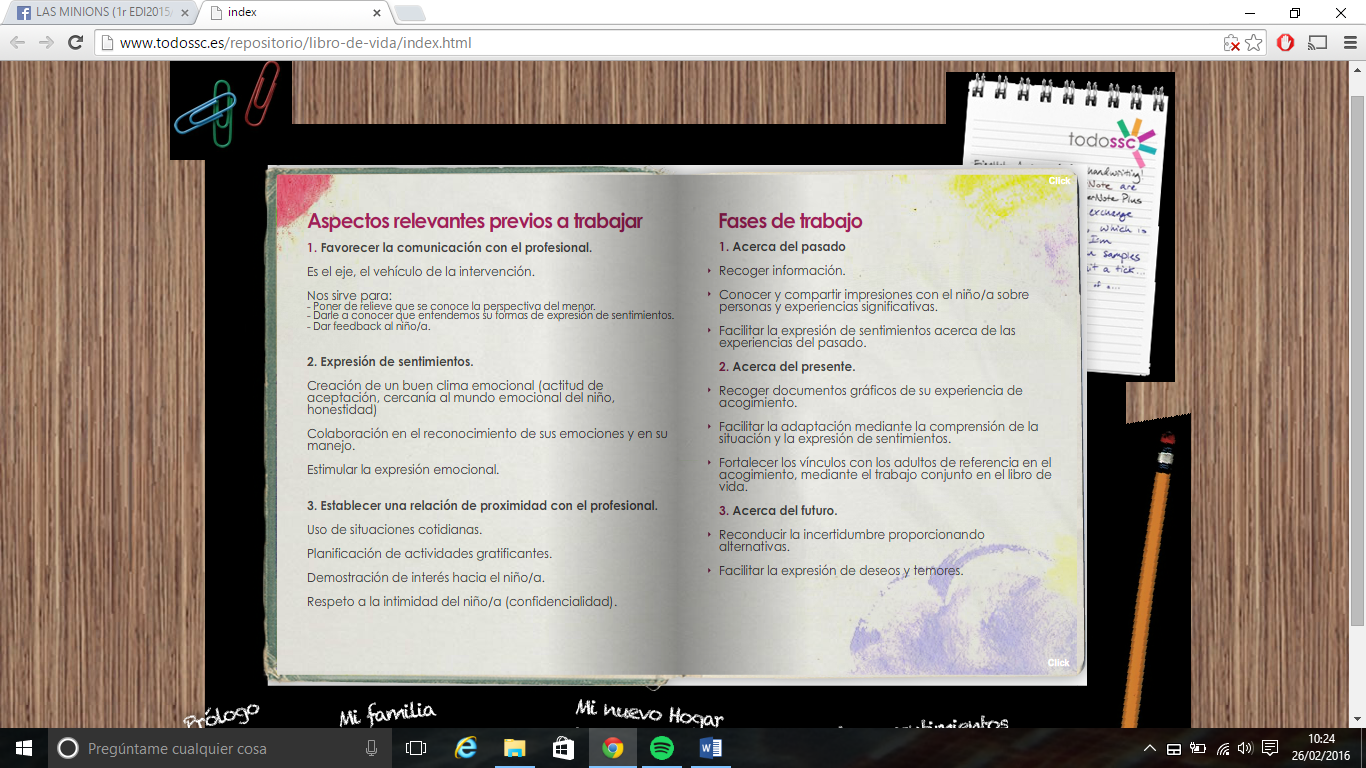Launch Internet Explorer from the taskbar
The width and height of the screenshot is (1366, 768).
[x=466, y=748]
